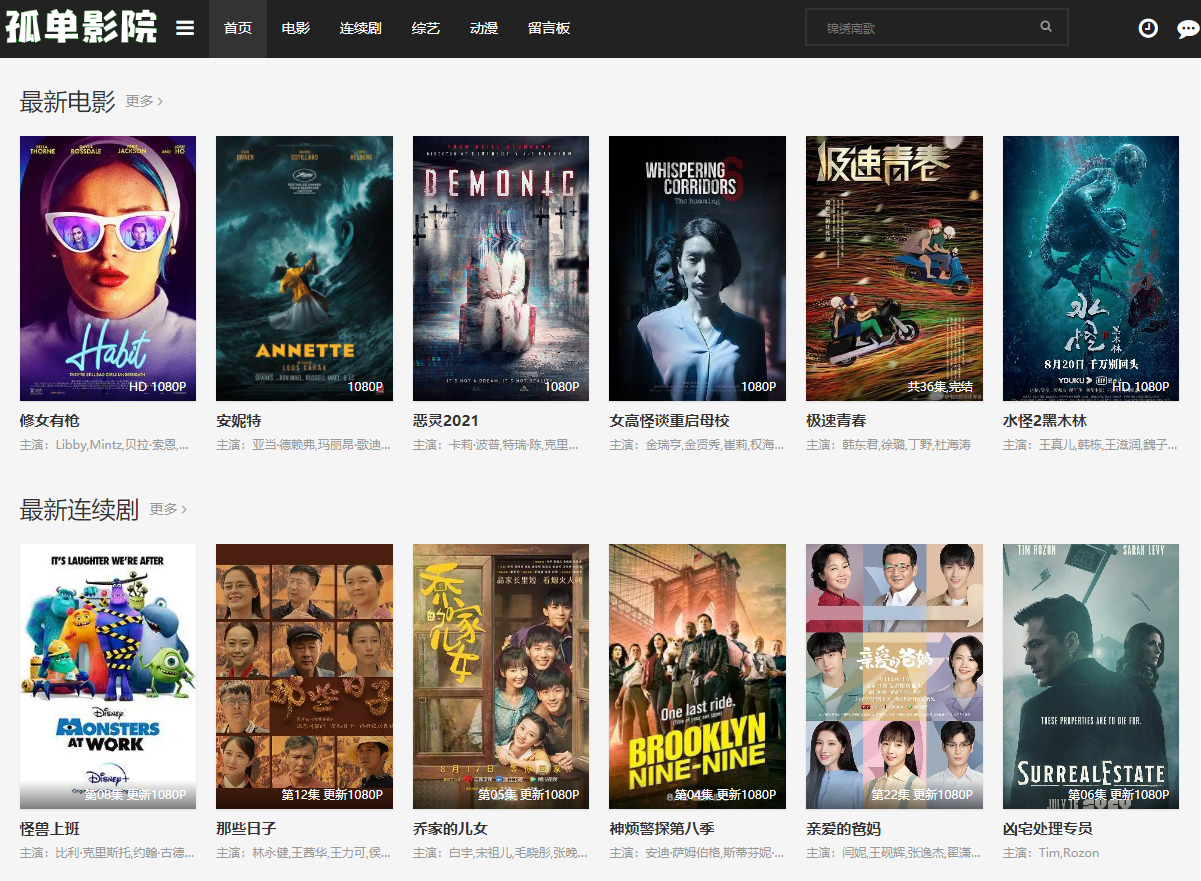Expand 更多 next to 最新电影
Screen dimensions: 1201x881
click(x=144, y=101)
